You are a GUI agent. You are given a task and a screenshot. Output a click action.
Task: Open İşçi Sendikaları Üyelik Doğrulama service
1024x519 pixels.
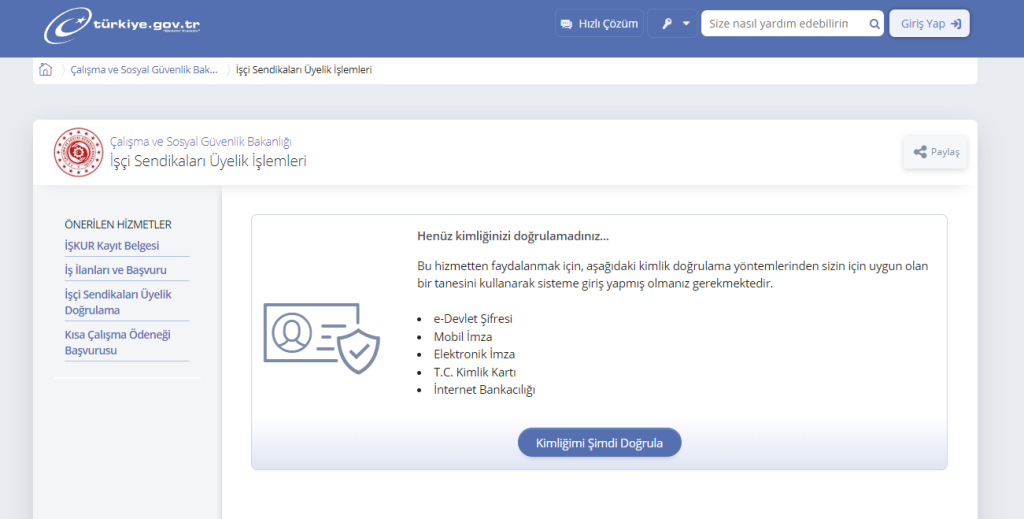click(118, 302)
